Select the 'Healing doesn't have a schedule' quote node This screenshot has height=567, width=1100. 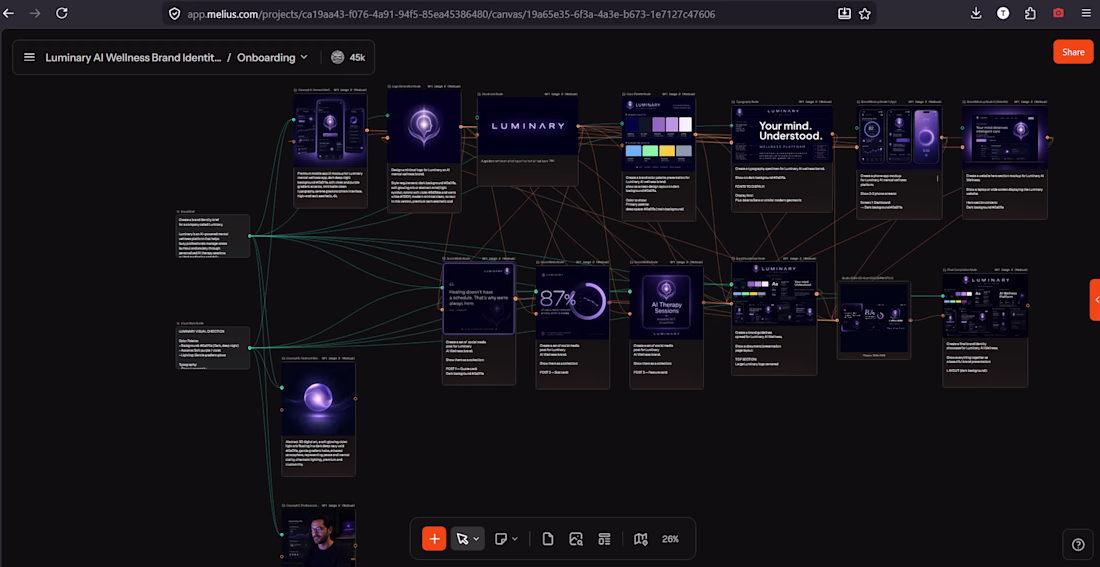[x=479, y=299]
